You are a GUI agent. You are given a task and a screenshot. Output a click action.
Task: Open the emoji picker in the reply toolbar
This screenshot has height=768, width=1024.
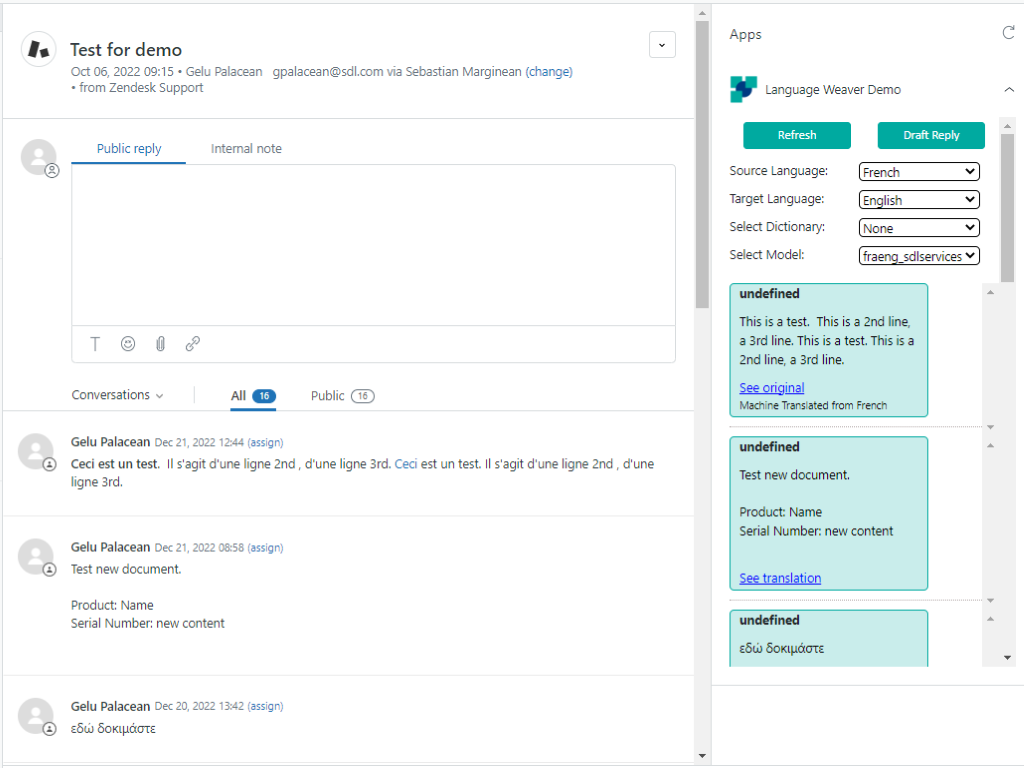pos(128,343)
